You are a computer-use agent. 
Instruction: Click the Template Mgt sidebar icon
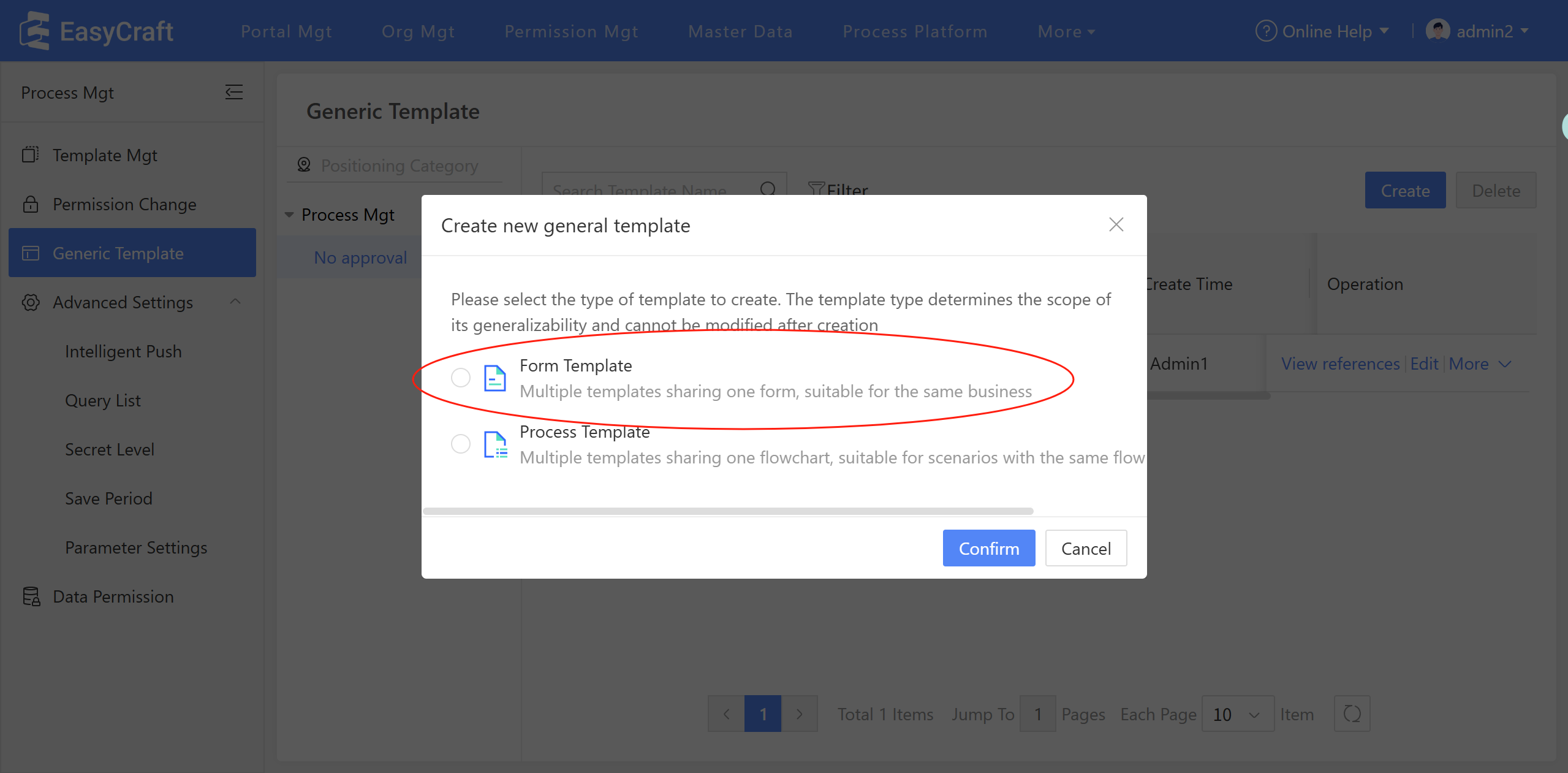(x=30, y=154)
